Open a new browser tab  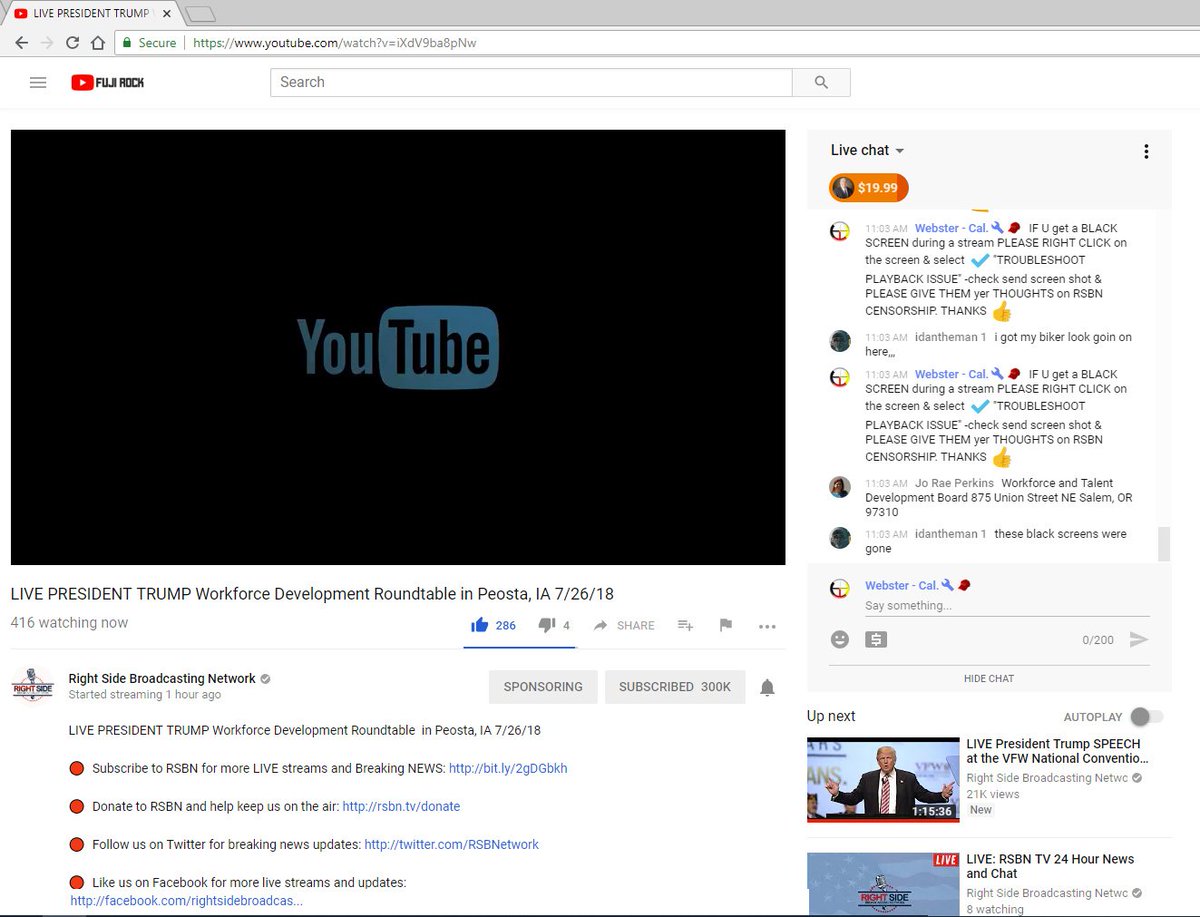tap(201, 14)
